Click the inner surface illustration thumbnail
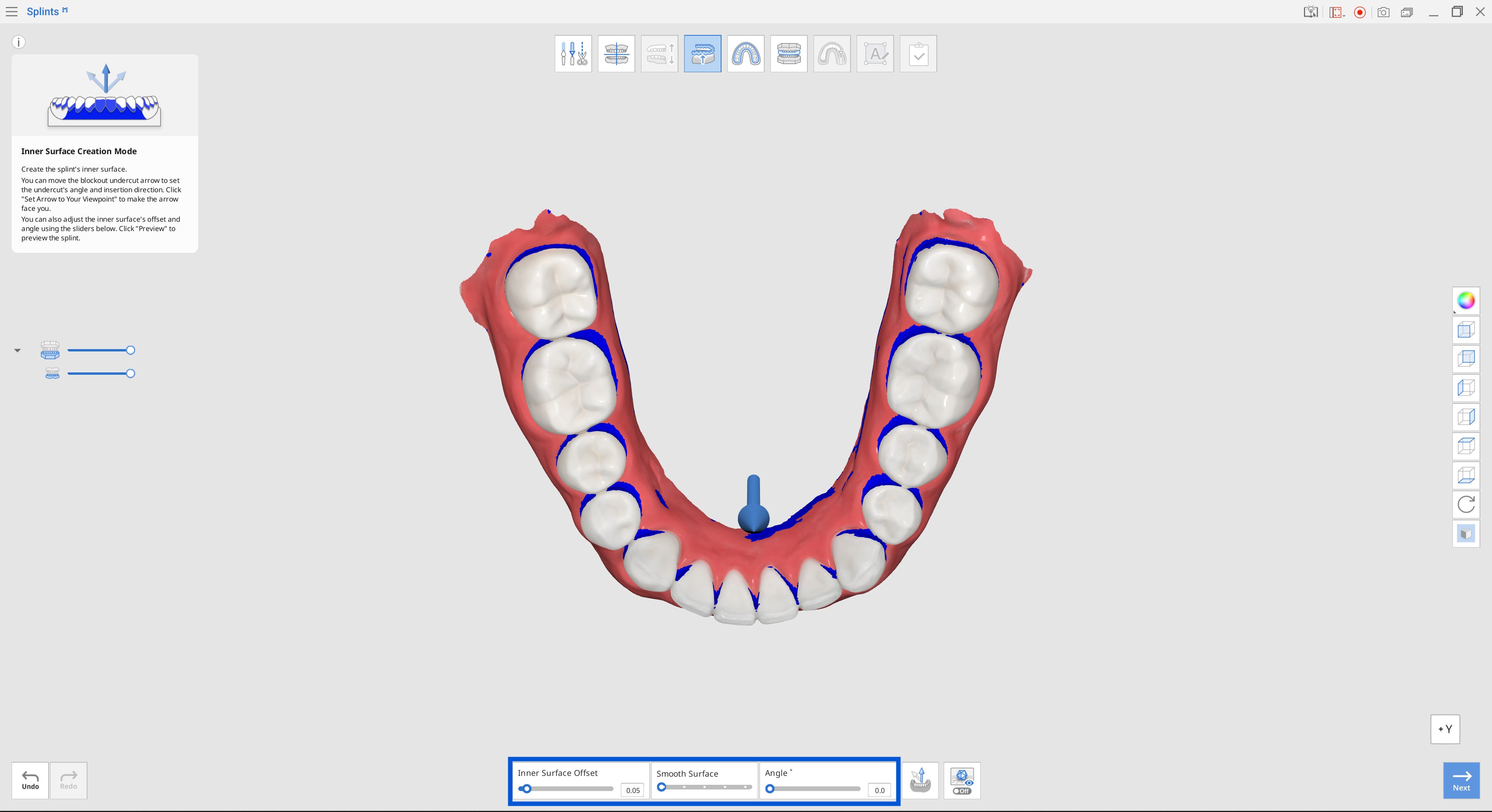Image resolution: width=1492 pixels, height=812 pixels. tap(105, 96)
